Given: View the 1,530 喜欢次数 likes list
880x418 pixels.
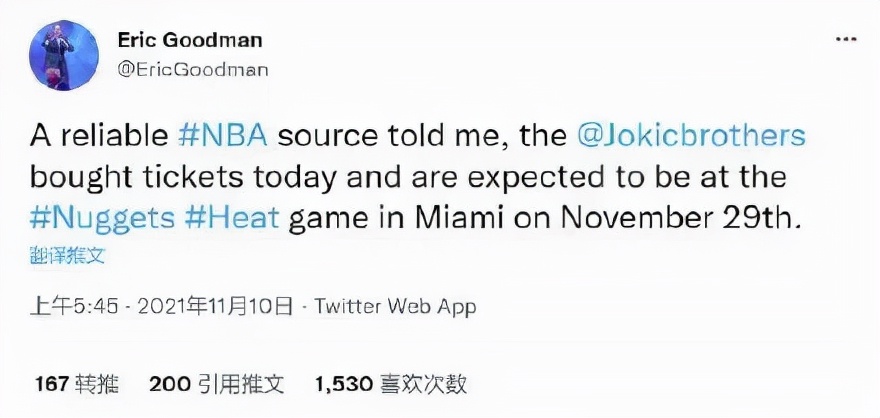Looking at the screenshot, I should (390, 383).
